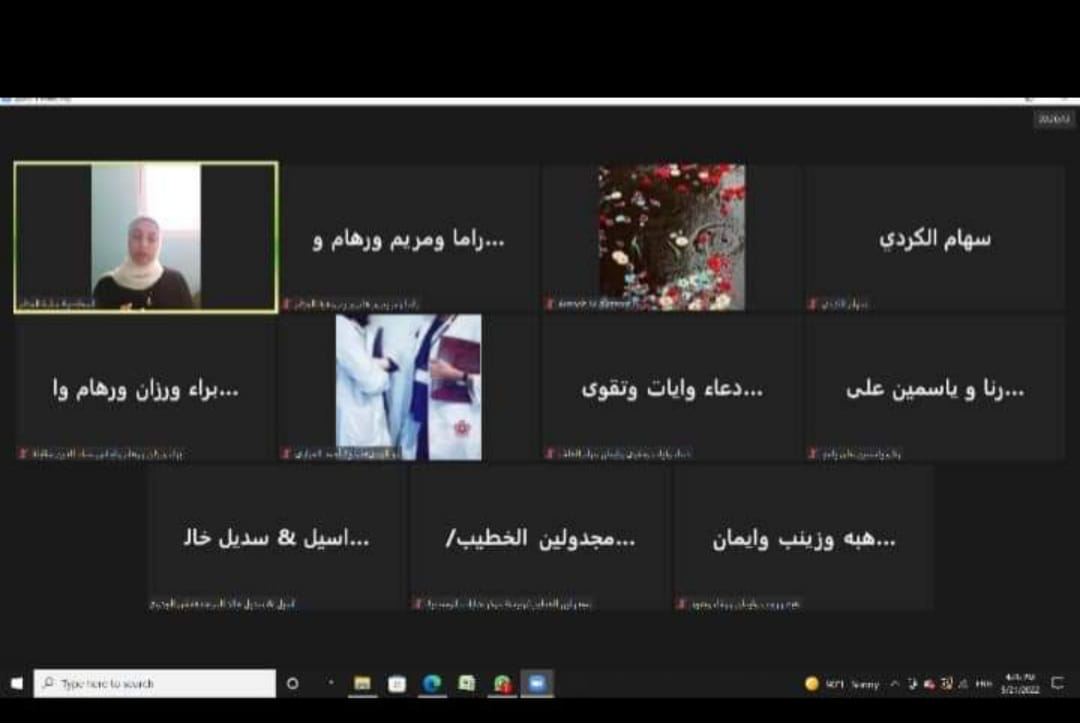
Task: Select the مجدولين الخطيب participant tile
Action: [540, 538]
